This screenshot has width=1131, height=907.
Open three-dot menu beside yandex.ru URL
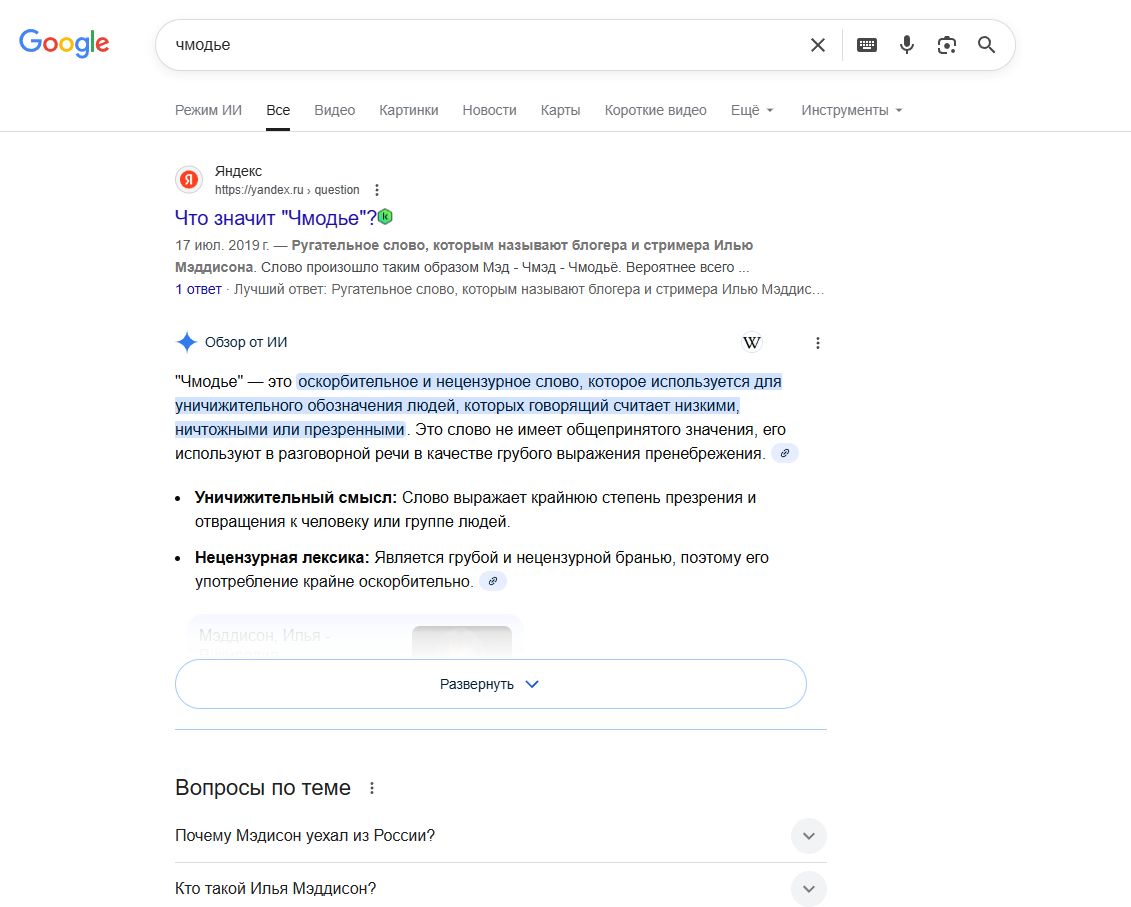pos(377,190)
